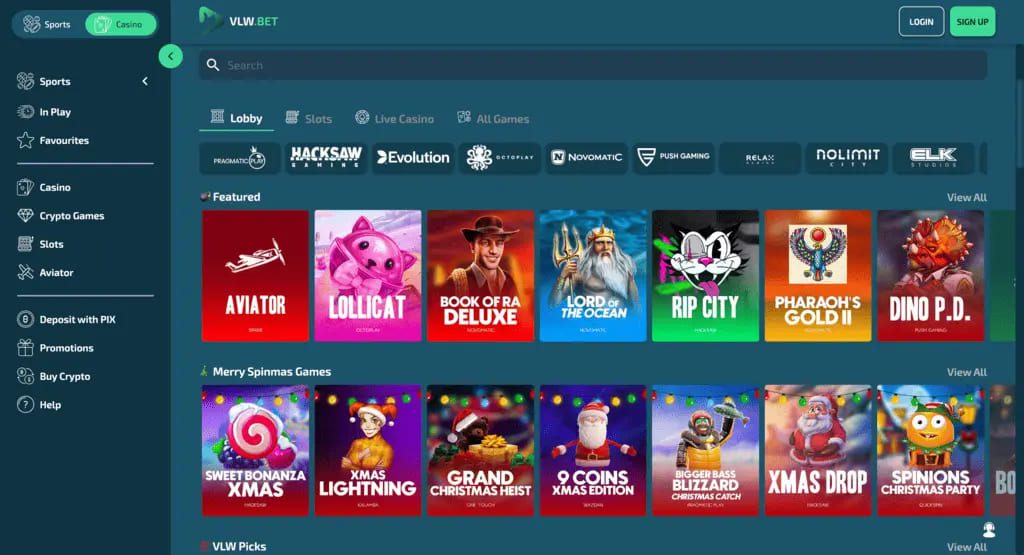Screen dimensions: 1024x555
Task: Launch Lord of the Ocean thumbnail
Action: click(x=593, y=276)
